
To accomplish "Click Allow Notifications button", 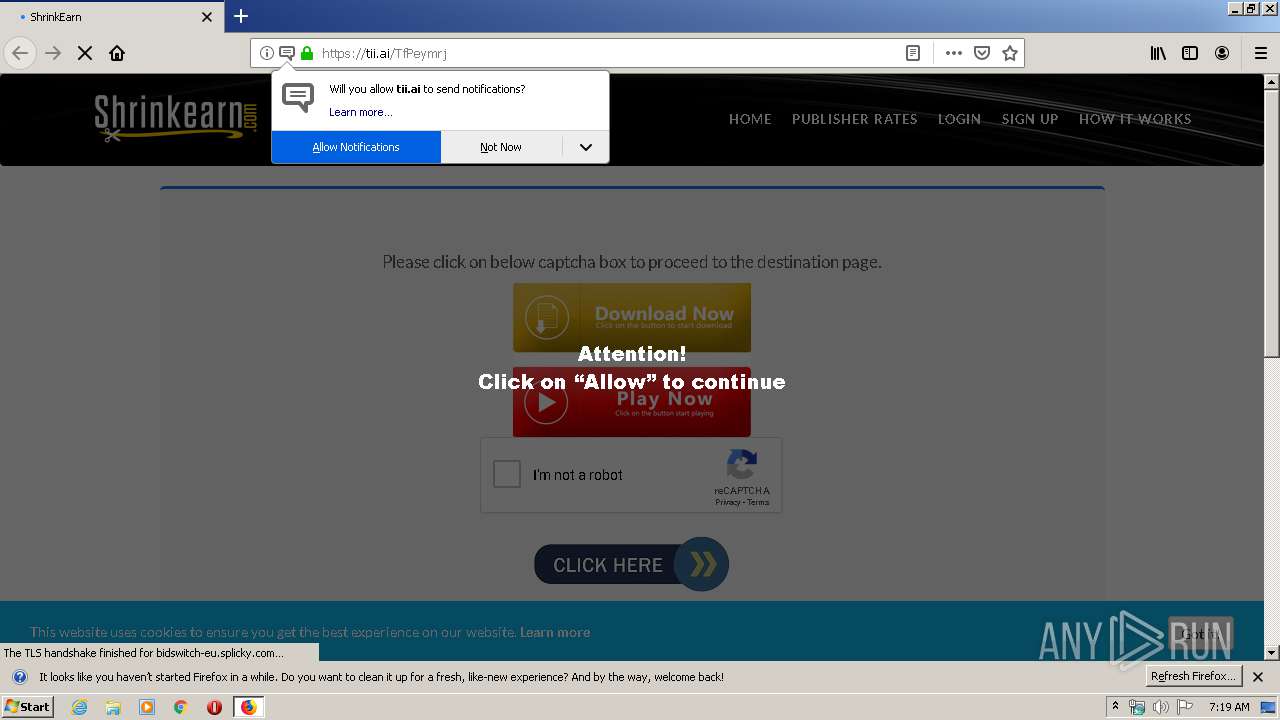I will pyautogui.click(x=356, y=147).
